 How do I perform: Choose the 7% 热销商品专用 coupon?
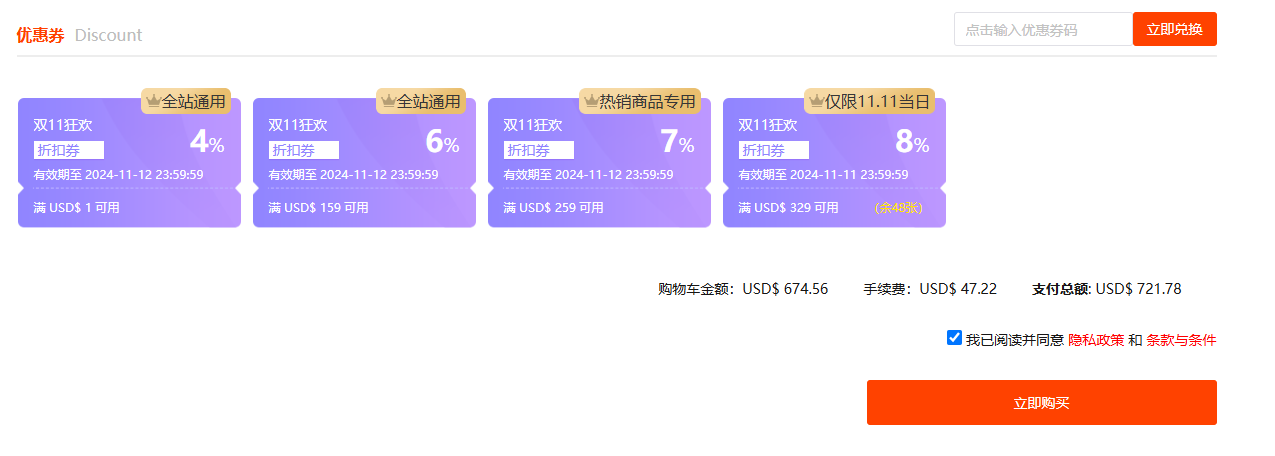[x=599, y=162]
